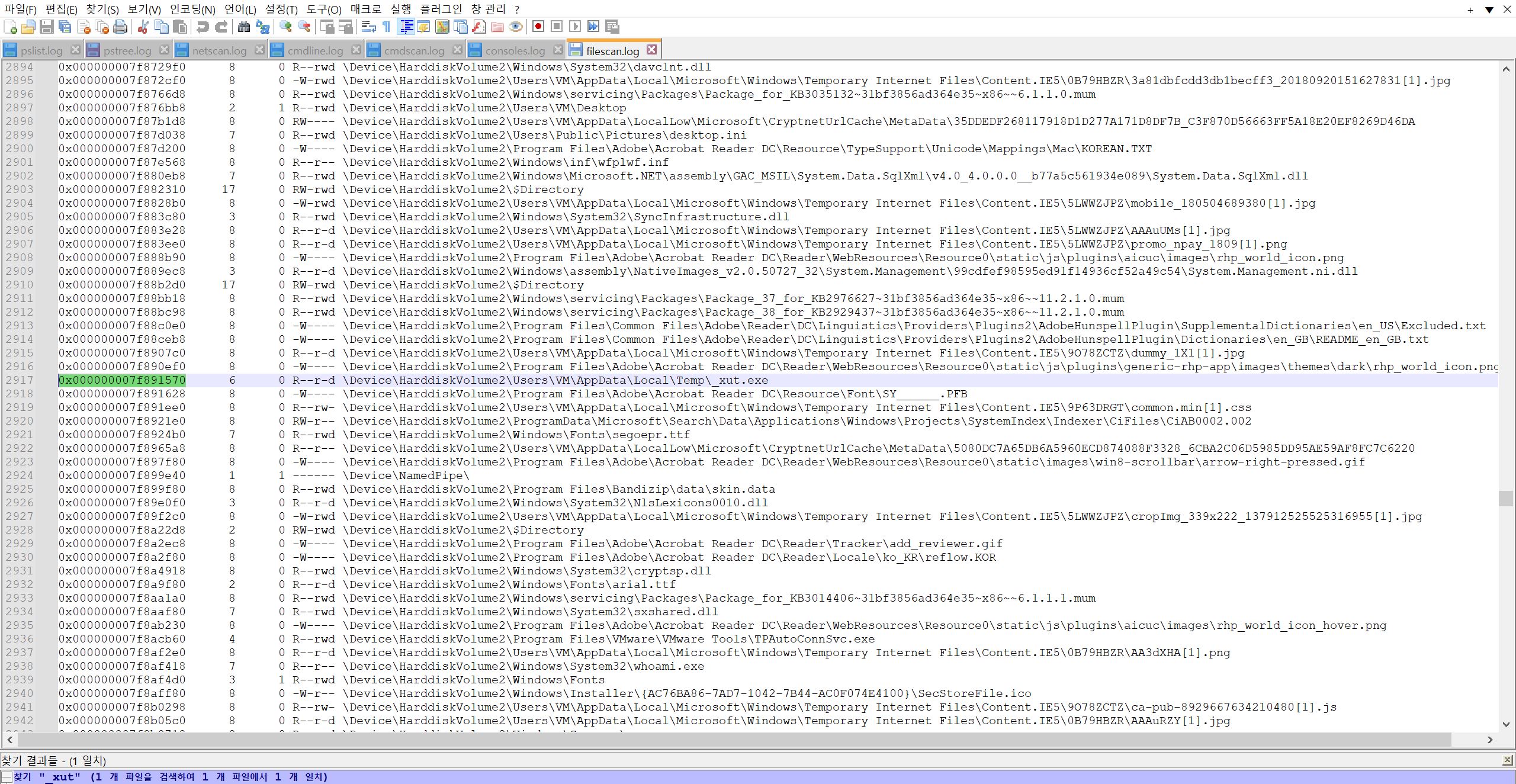
Task: Toggle the indent guide toolbar button
Action: tap(406, 27)
